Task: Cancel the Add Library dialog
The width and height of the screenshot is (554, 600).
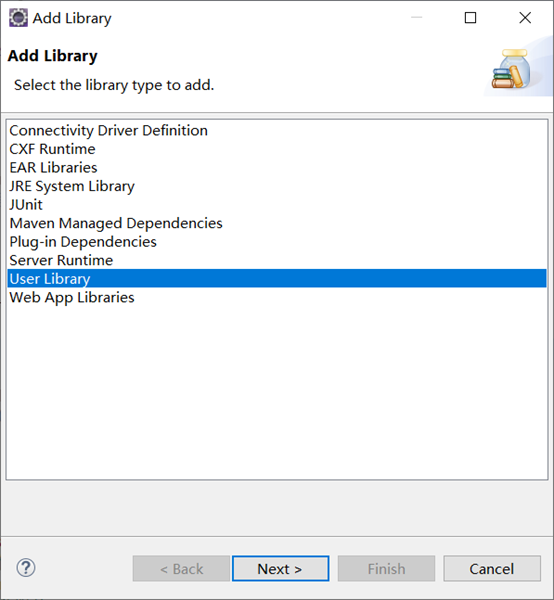Action: tap(492, 569)
